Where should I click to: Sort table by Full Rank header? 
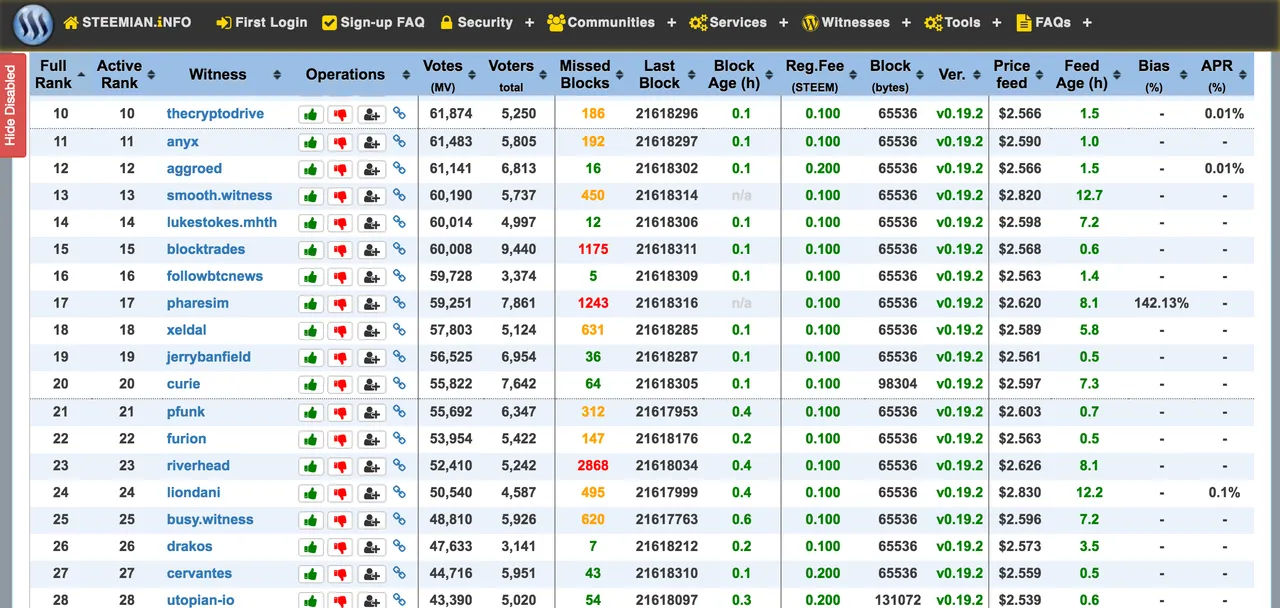pyautogui.click(x=54, y=74)
